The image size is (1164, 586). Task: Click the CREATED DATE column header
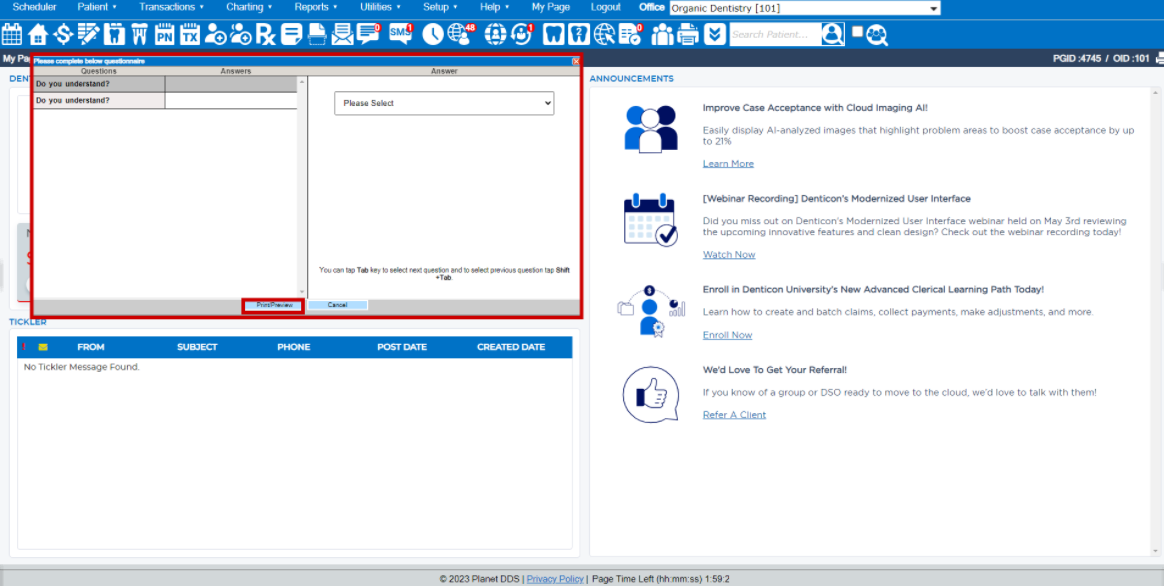click(x=511, y=347)
